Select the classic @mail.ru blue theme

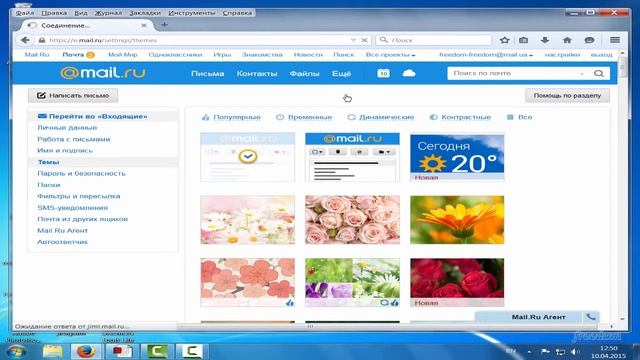point(352,157)
